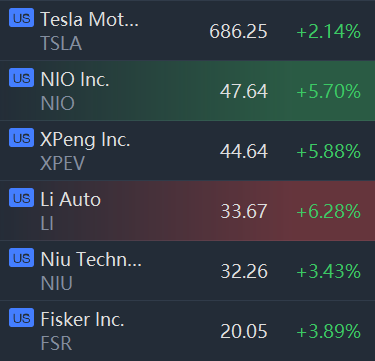Click the US badge next to Fisker Inc.
The image size is (375, 361).
coord(21,318)
